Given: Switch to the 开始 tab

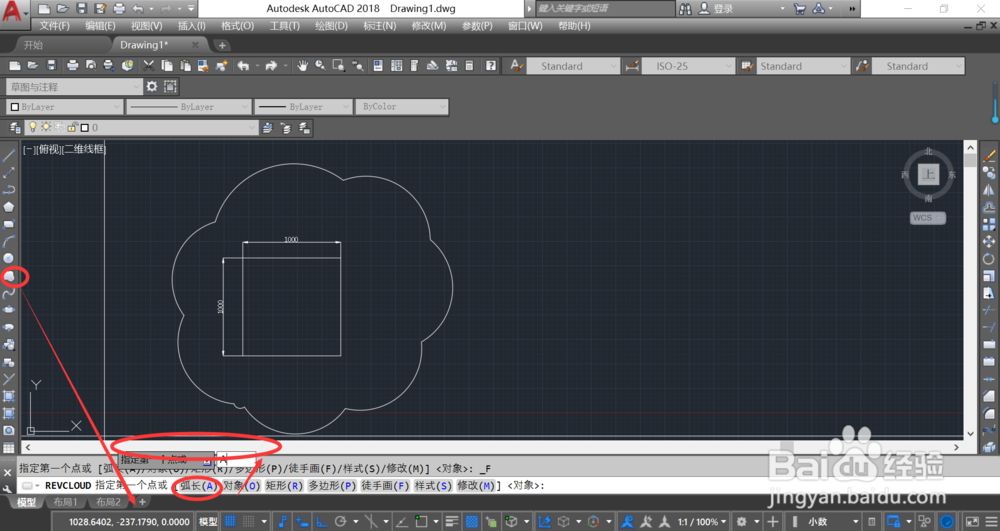Looking at the screenshot, I should click(x=33, y=45).
